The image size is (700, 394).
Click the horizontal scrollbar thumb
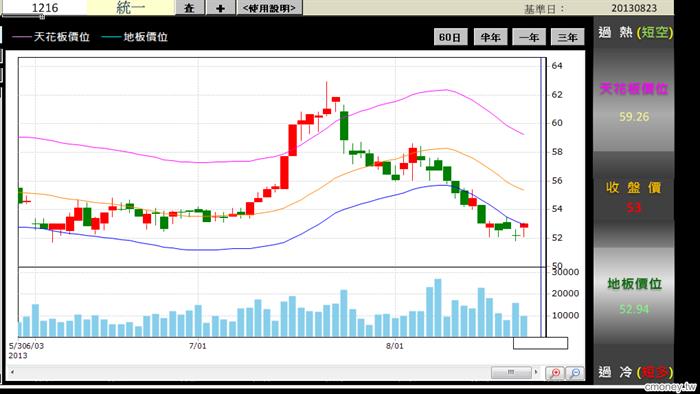click(511, 372)
